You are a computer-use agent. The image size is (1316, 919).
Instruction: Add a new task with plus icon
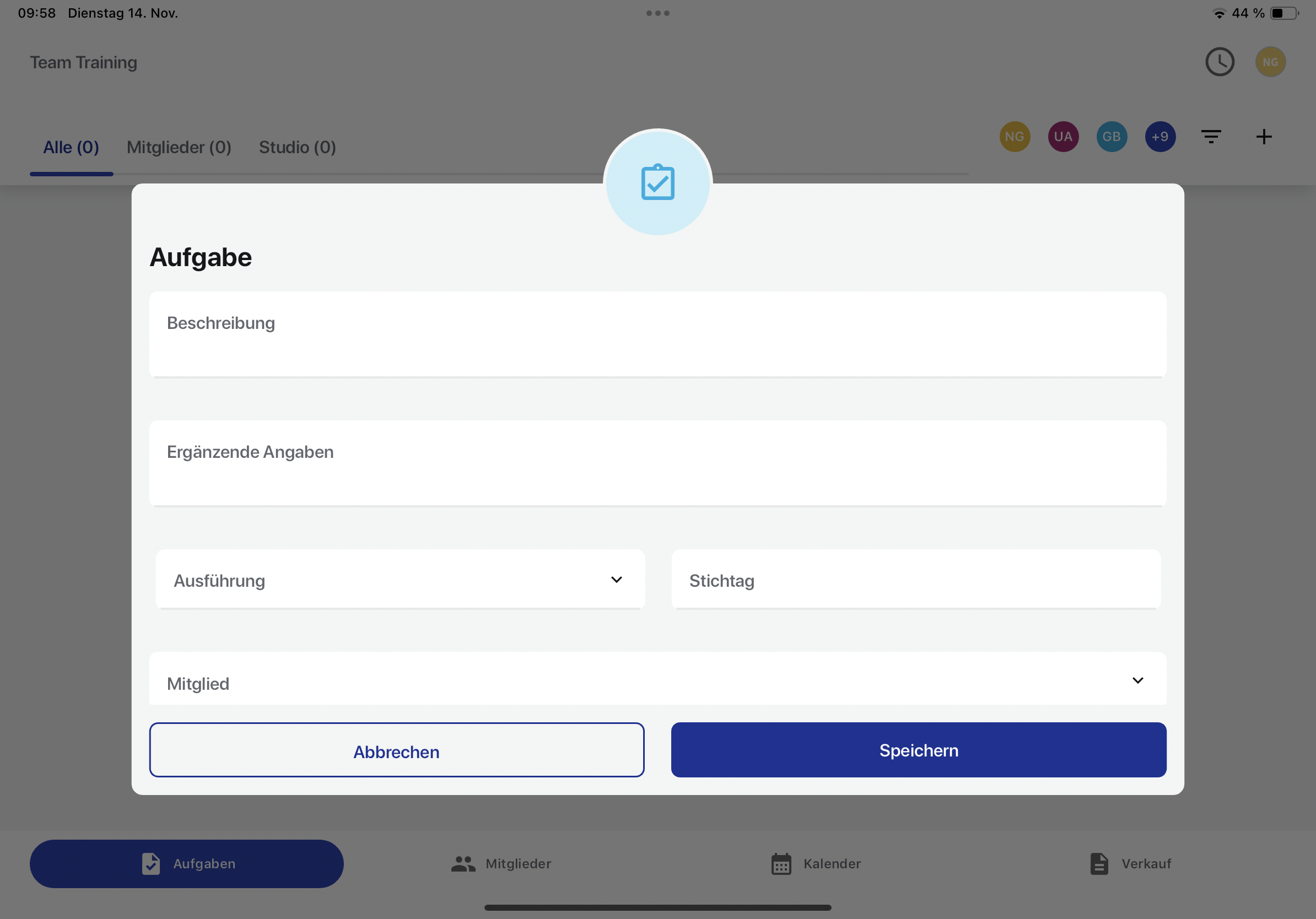pyautogui.click(x=1264, y=136)
